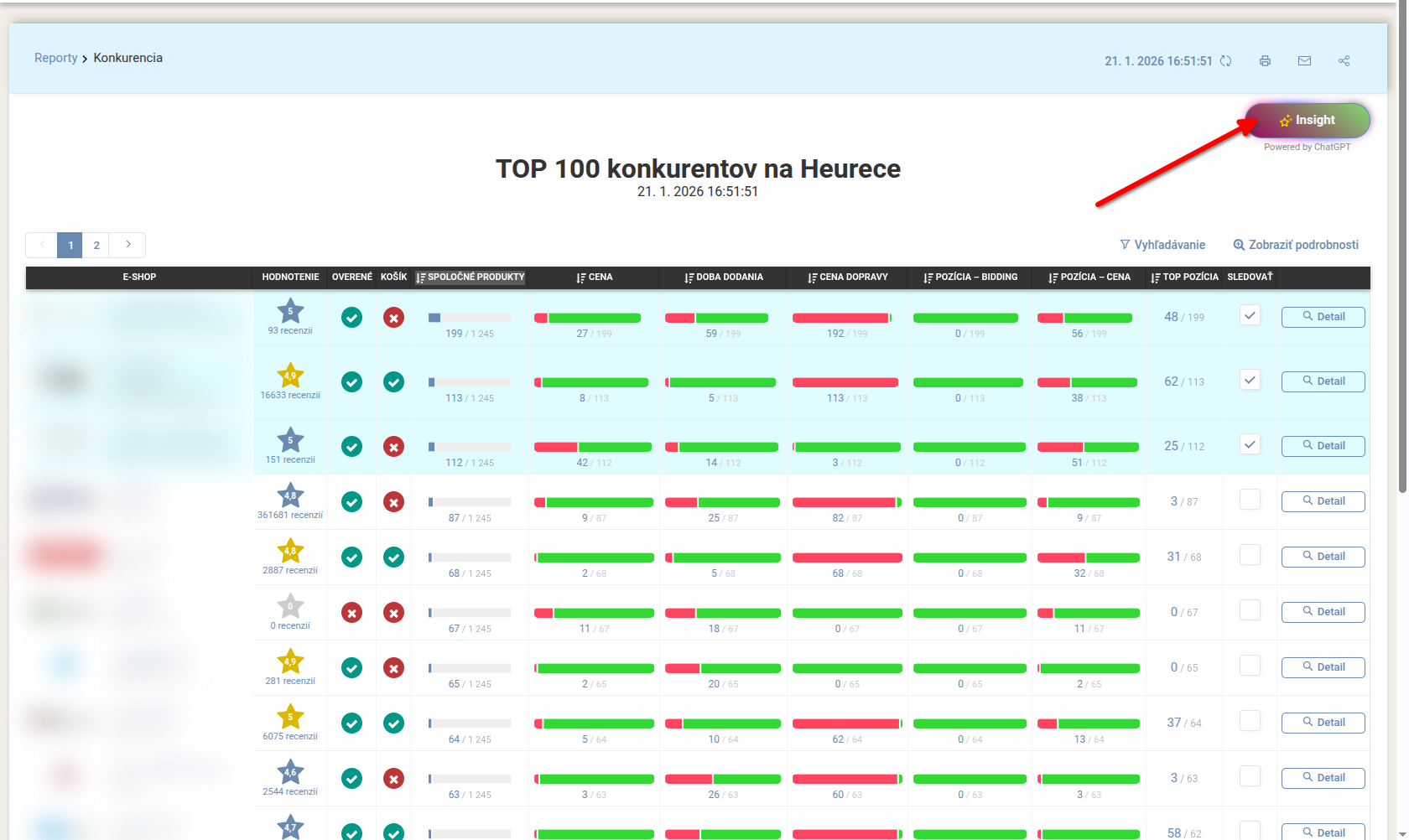Click the share icon in the header
The width and height of the screenshot is (1409, 840).
click(1344, 61)
